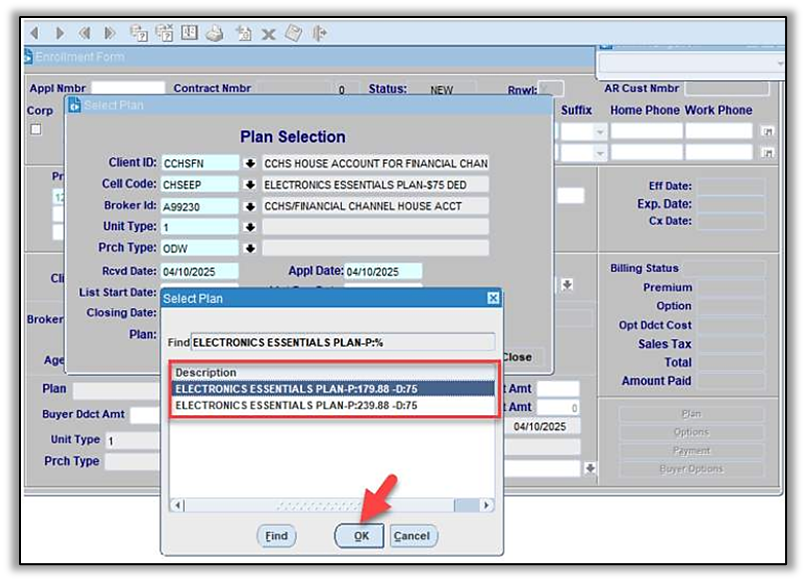Screen dimensions: 806x581
Task: Click the first record double-left arrow icon
Action: [x=85, y=33]
